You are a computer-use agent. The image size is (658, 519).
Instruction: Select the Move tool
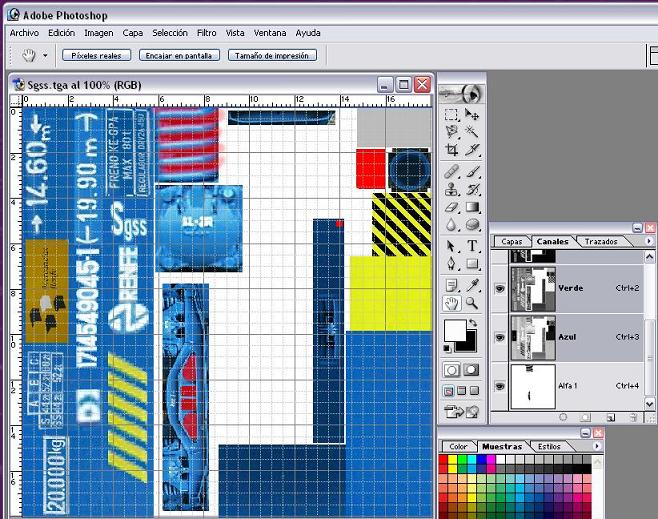coord(472,114)
